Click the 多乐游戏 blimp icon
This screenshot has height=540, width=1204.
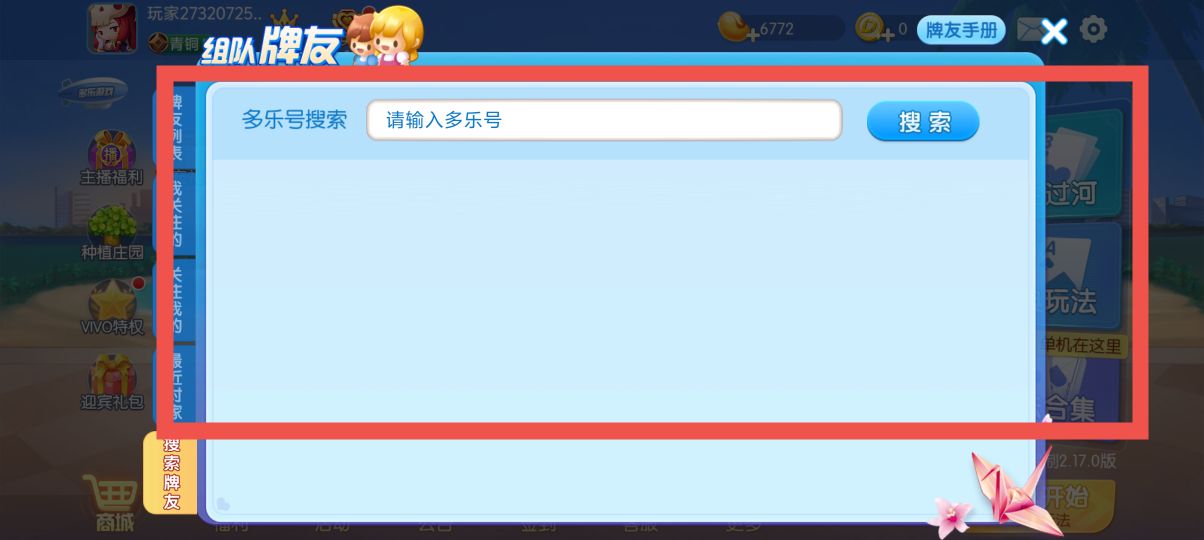[93, 90]
